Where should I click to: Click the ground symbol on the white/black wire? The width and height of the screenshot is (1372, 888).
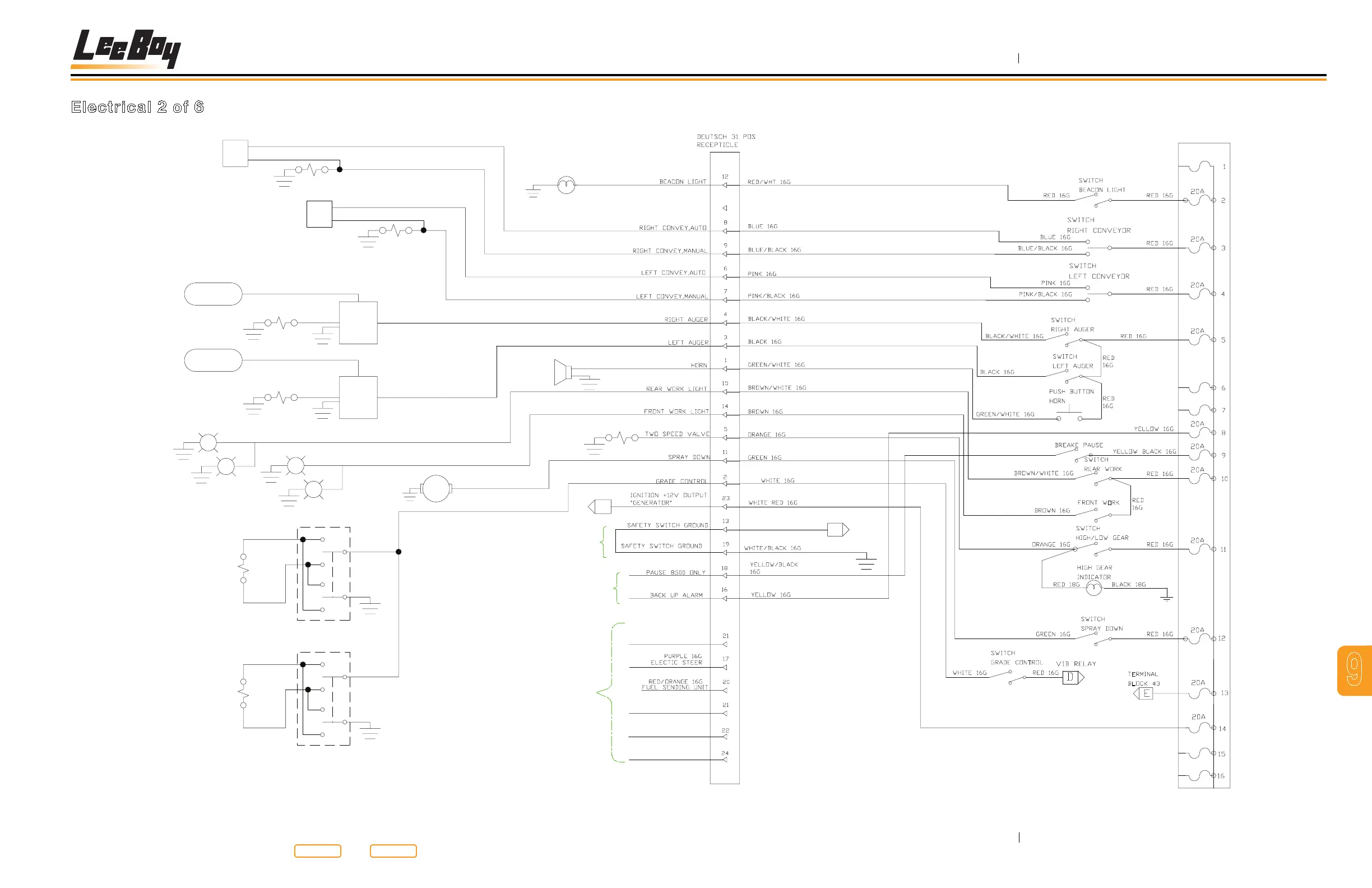pos(866,562)
